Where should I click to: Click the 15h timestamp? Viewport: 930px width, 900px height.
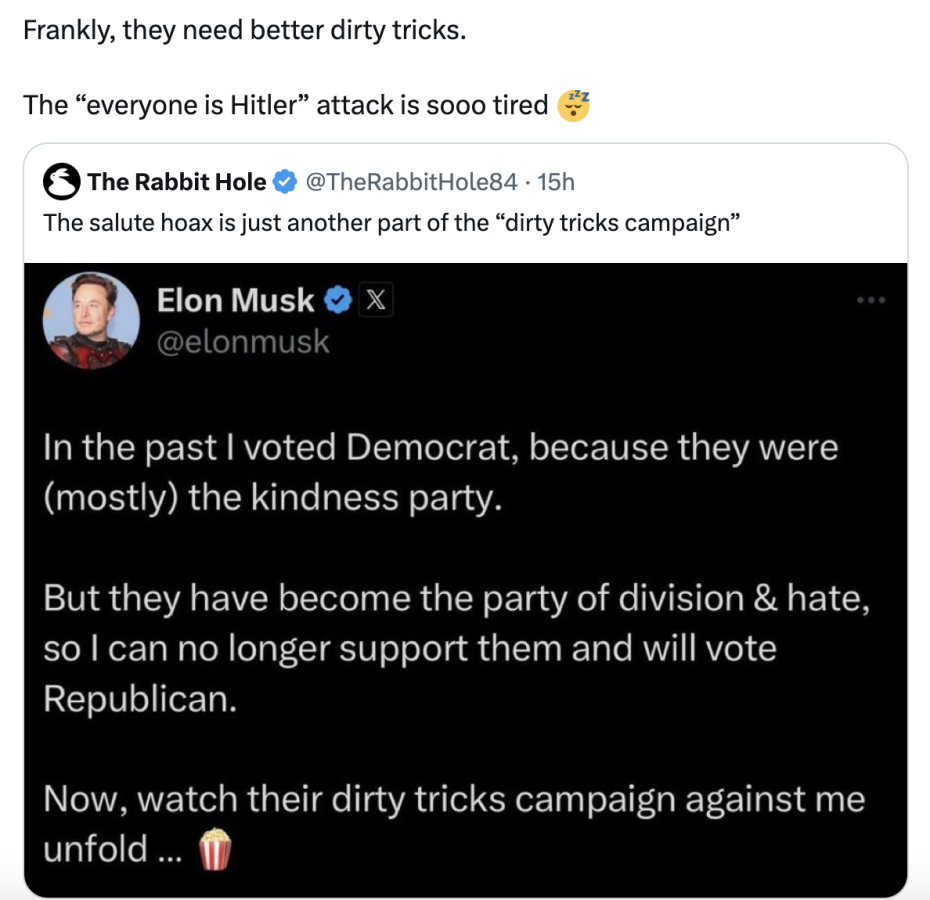click(x=556, y=182)
